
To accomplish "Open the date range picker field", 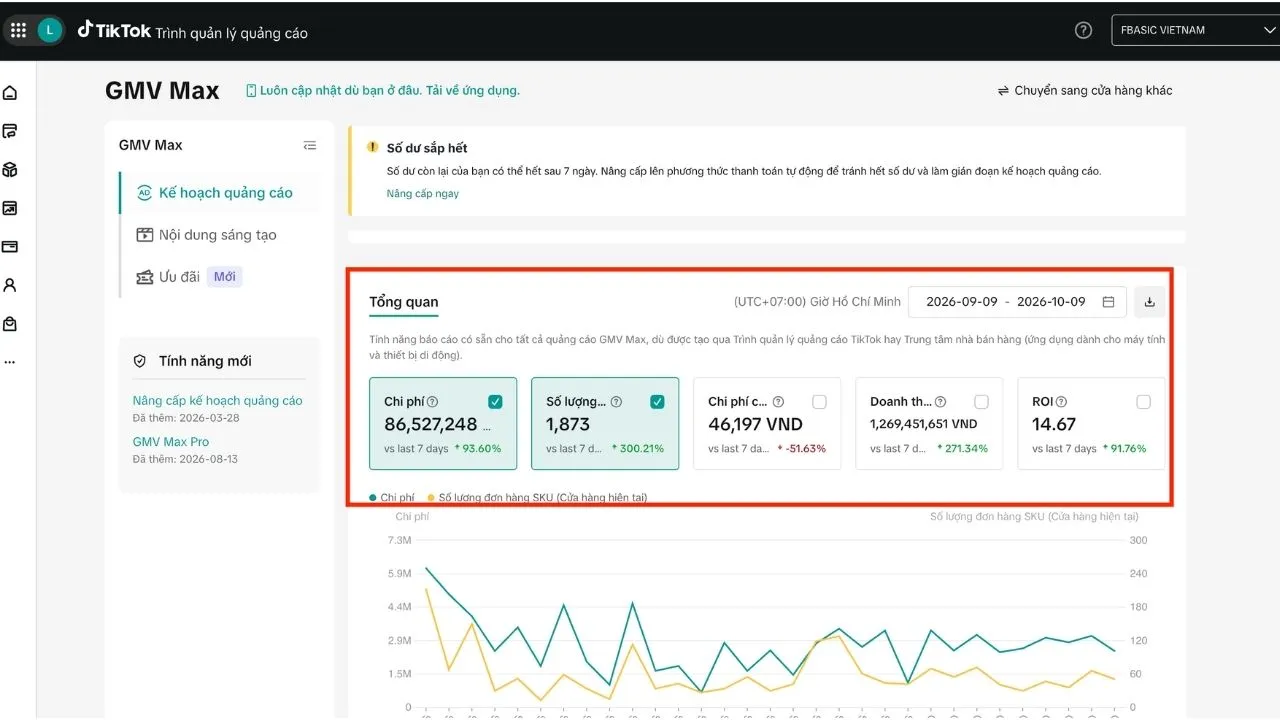I will (x=1017, y=302).
